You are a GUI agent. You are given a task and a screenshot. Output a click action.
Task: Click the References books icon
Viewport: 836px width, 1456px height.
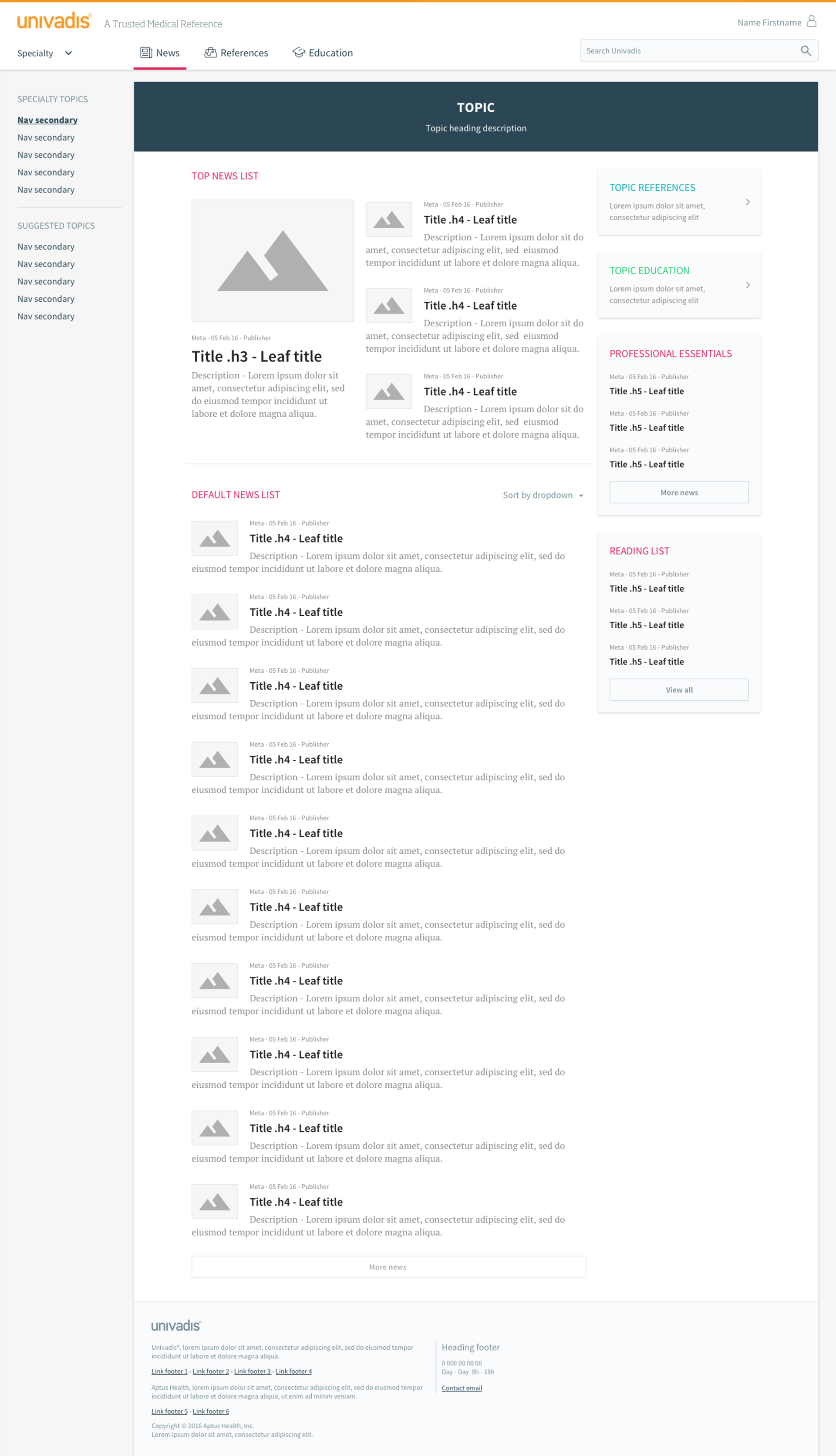[210, 53]
